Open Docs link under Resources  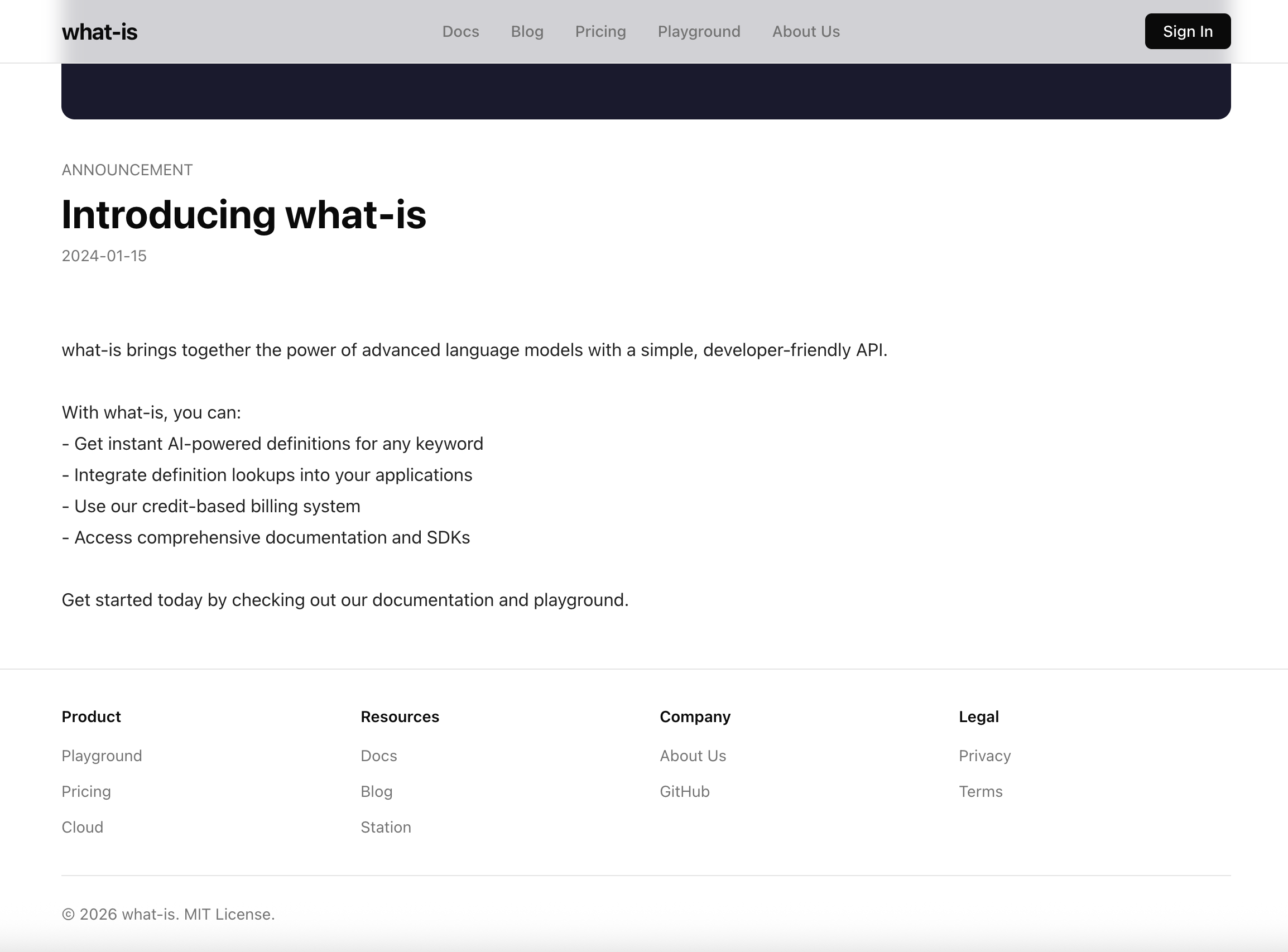[x=378, y=756]
